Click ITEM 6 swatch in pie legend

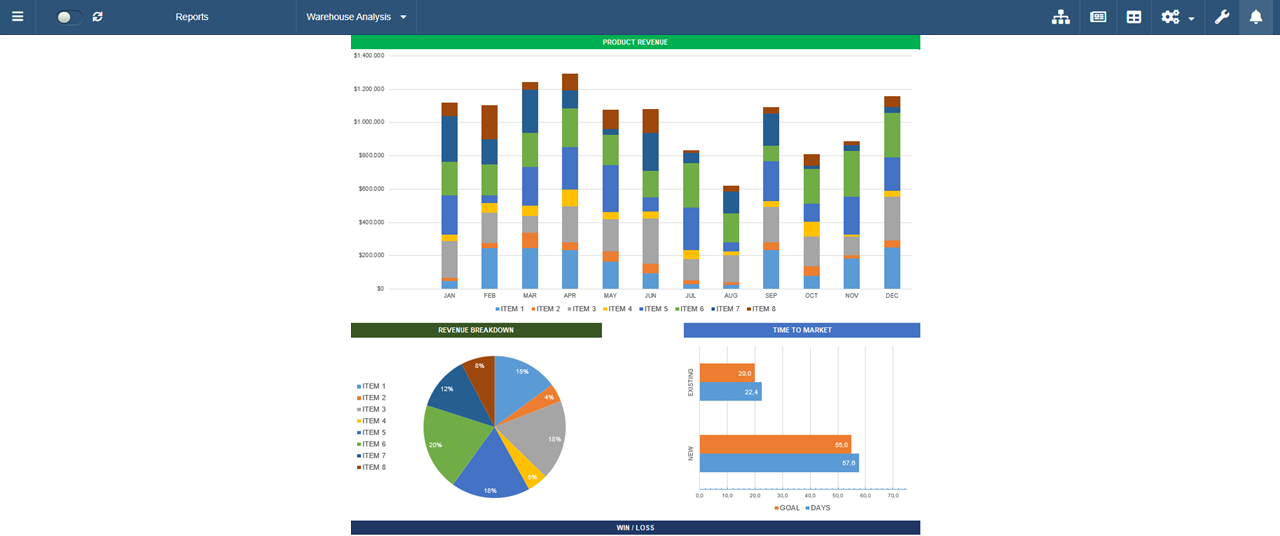359,444
